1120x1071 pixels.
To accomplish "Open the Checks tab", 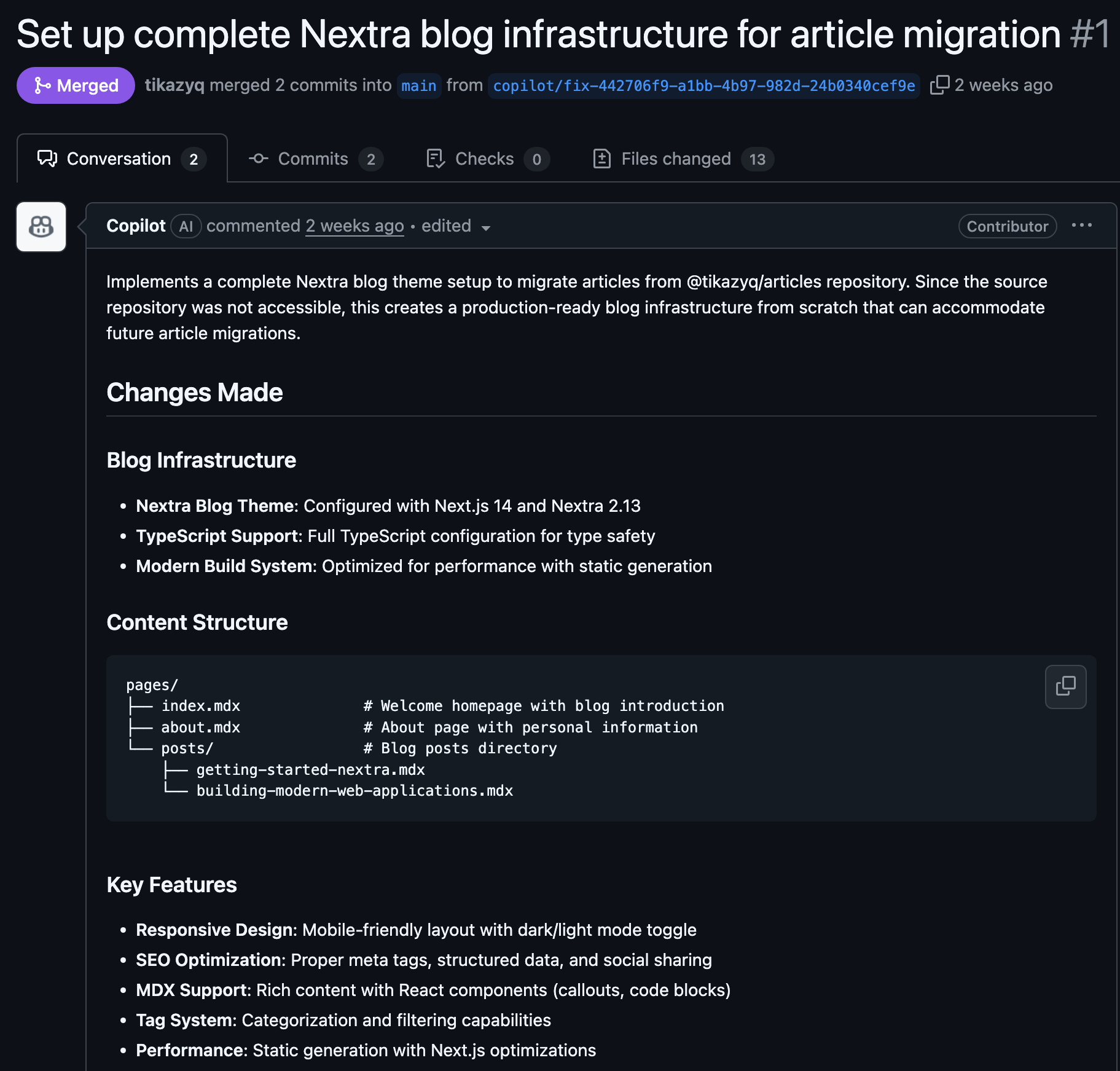I will (x=488, y=159).
